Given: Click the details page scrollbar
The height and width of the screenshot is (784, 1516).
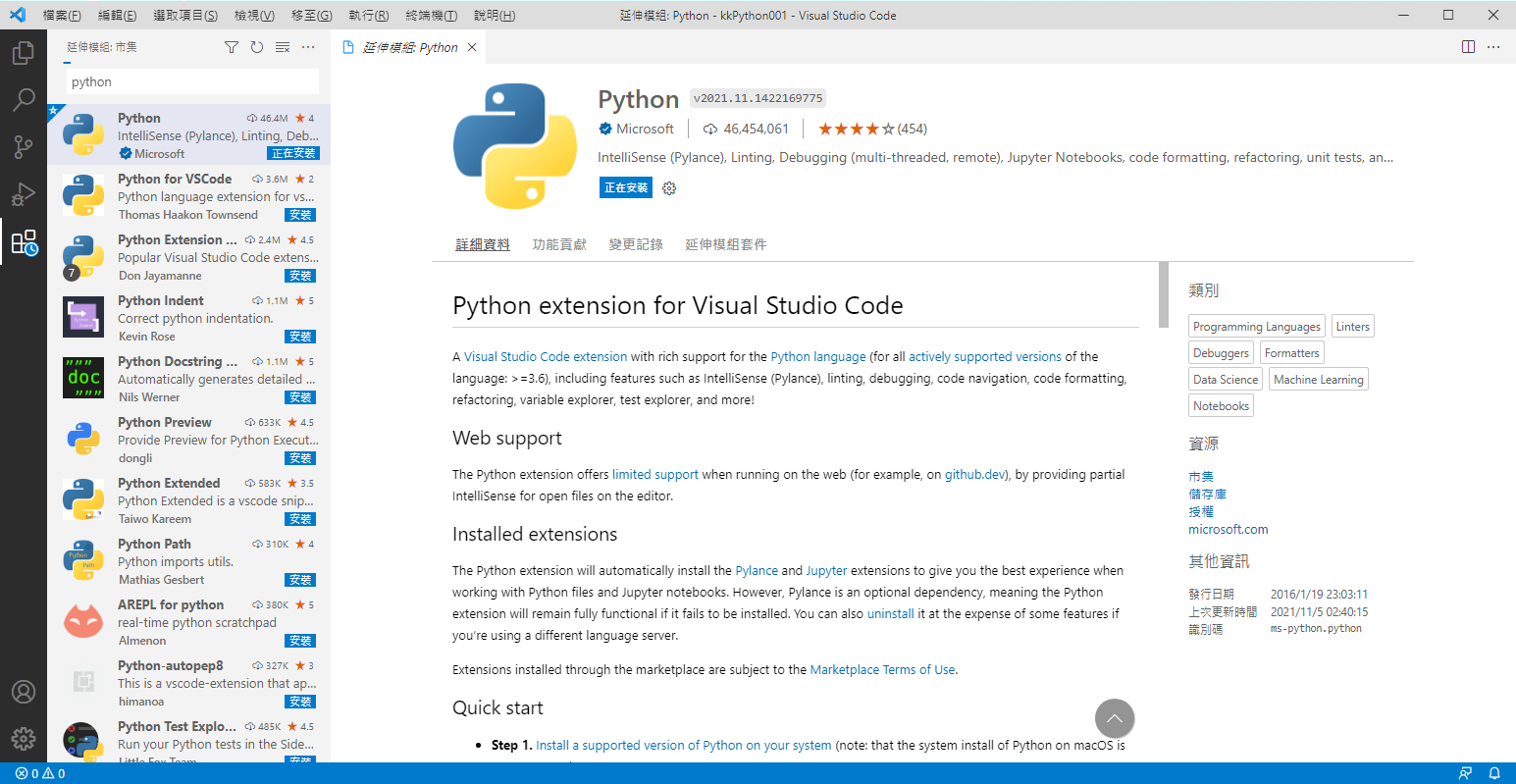Looking at the screenshot, I should click(1164, 294).
